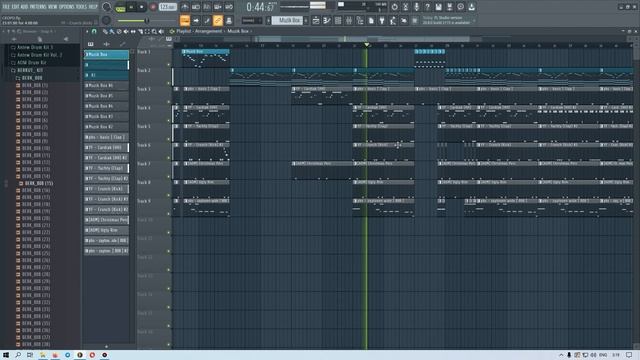Select the playlist Select tool

click(147, 31)
